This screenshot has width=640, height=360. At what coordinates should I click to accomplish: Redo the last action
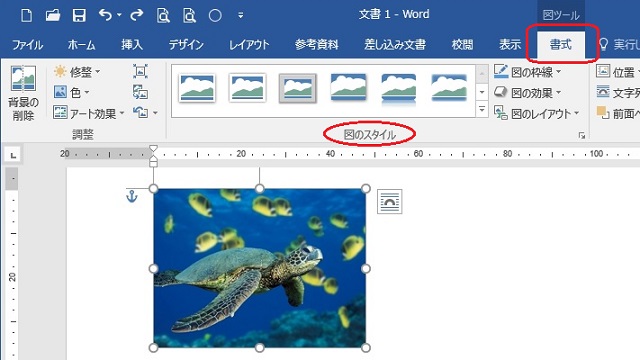[136, 16]
